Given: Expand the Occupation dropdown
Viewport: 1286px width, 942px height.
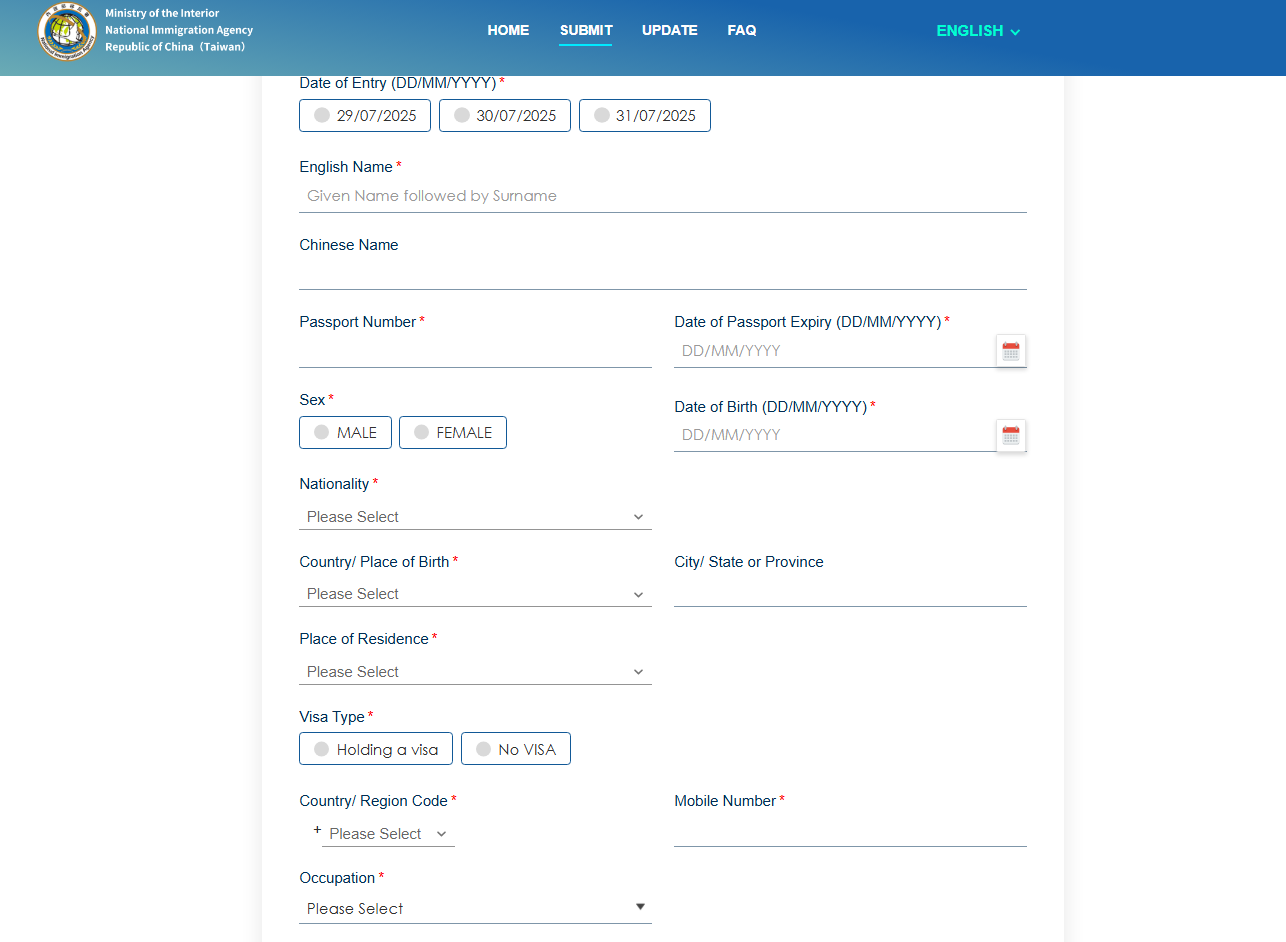Looking at the screenshot, I should click(x=475, y=909).
